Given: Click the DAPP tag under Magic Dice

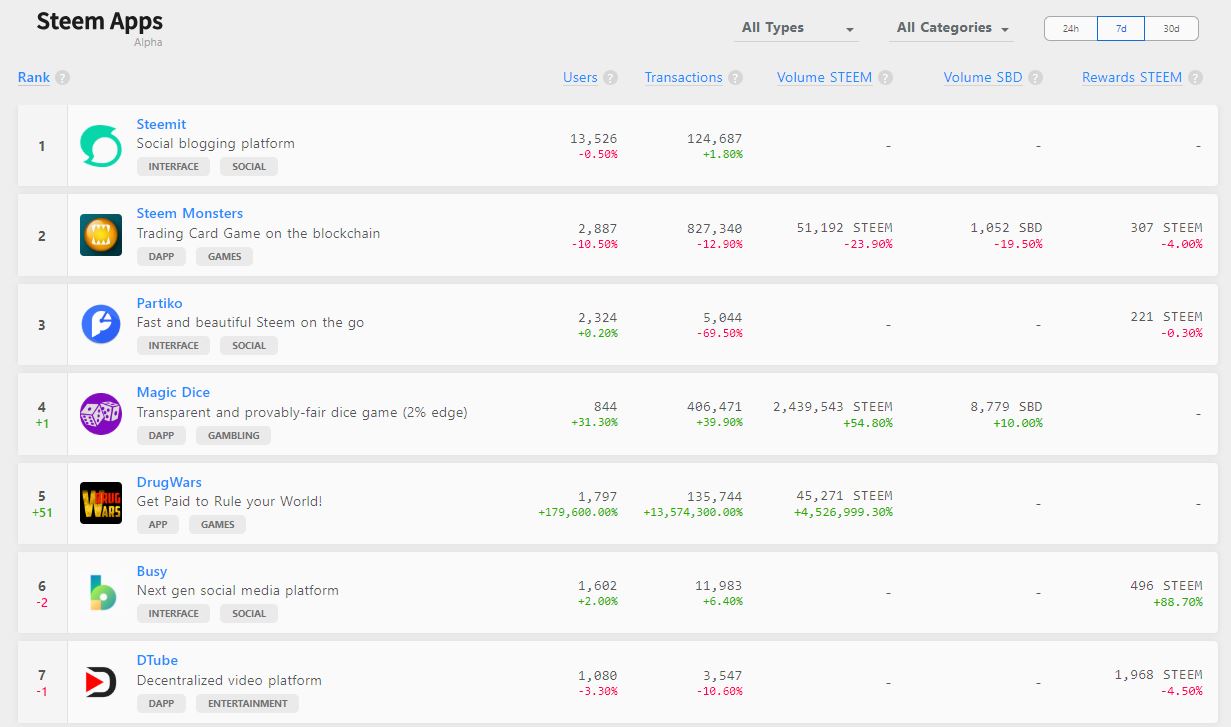Looking at the screenshot, I should click(x=161, y=435).
